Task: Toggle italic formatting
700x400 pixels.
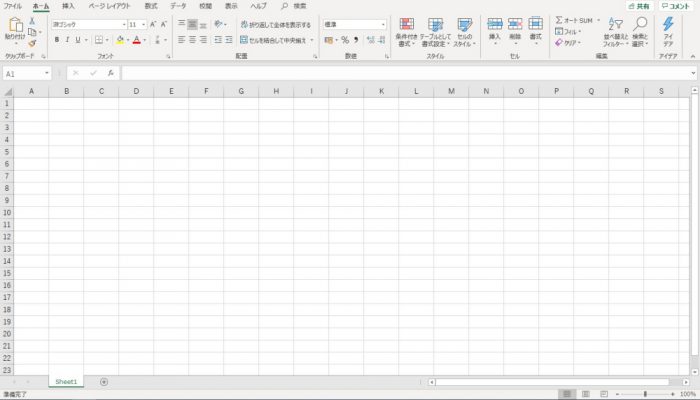Action: pyautogui.click(x=67, y=40)
